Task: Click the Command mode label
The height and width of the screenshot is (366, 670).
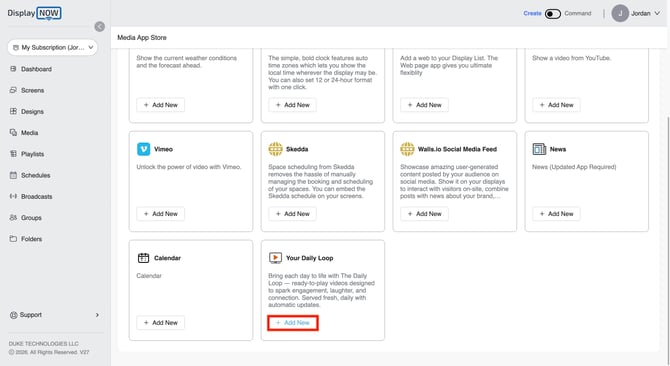Action: coord(578,13)
